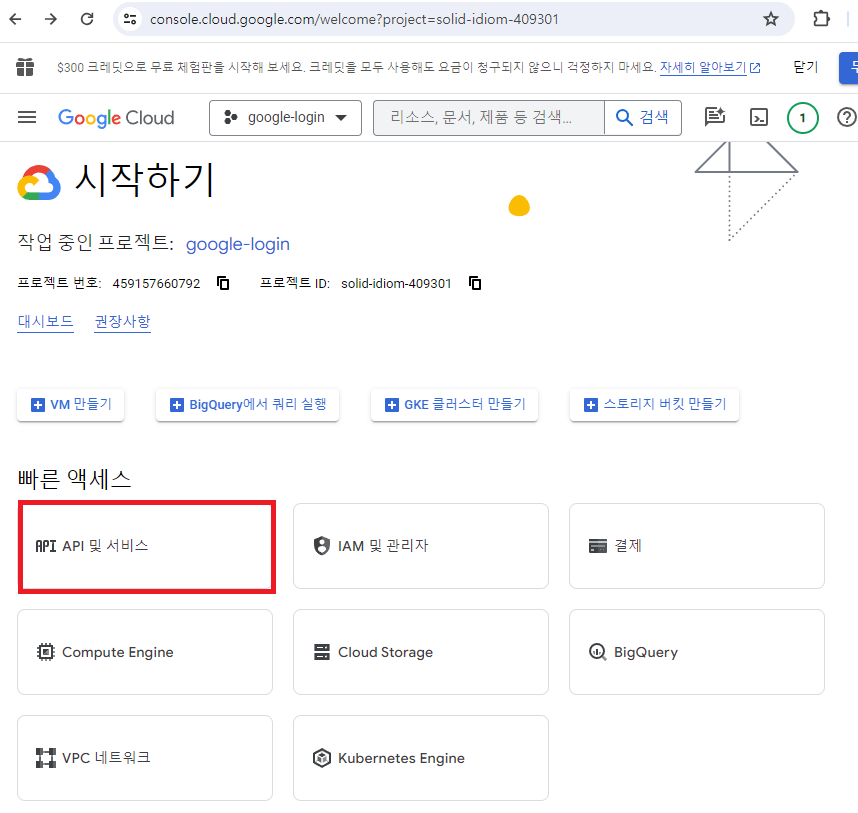
Task: Open the Cloud Storage card
Action: click(421, 652)
